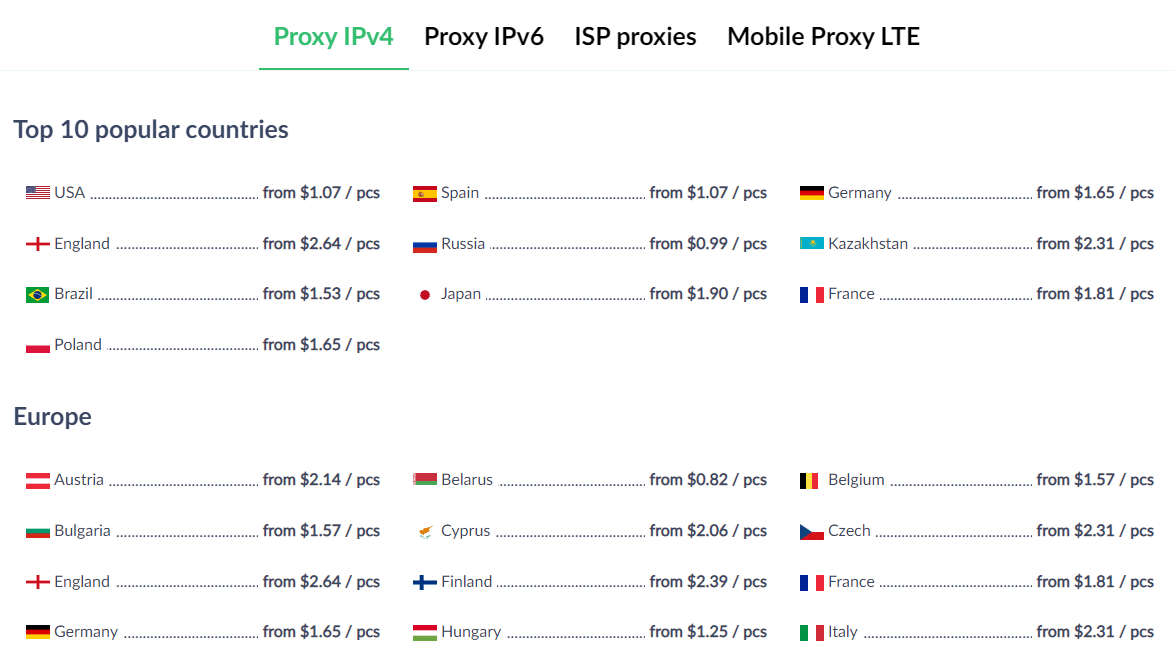Screen dimensions: 1174x662
Task: Click the Finland flag icon
Action: pyautogui.click(x=425, y=583)
